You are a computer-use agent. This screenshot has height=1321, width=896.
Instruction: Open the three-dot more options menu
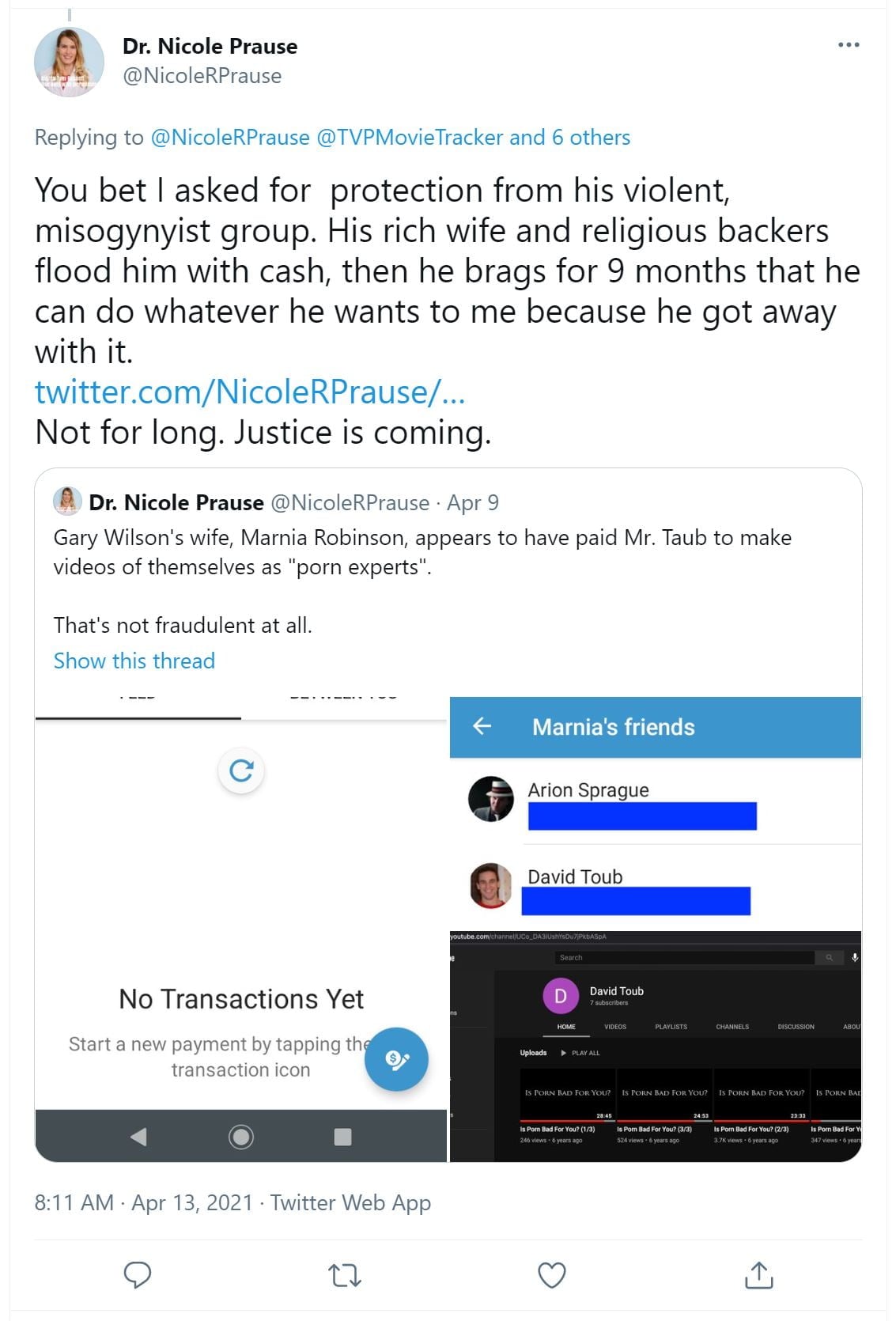click(x=849, y=45)
